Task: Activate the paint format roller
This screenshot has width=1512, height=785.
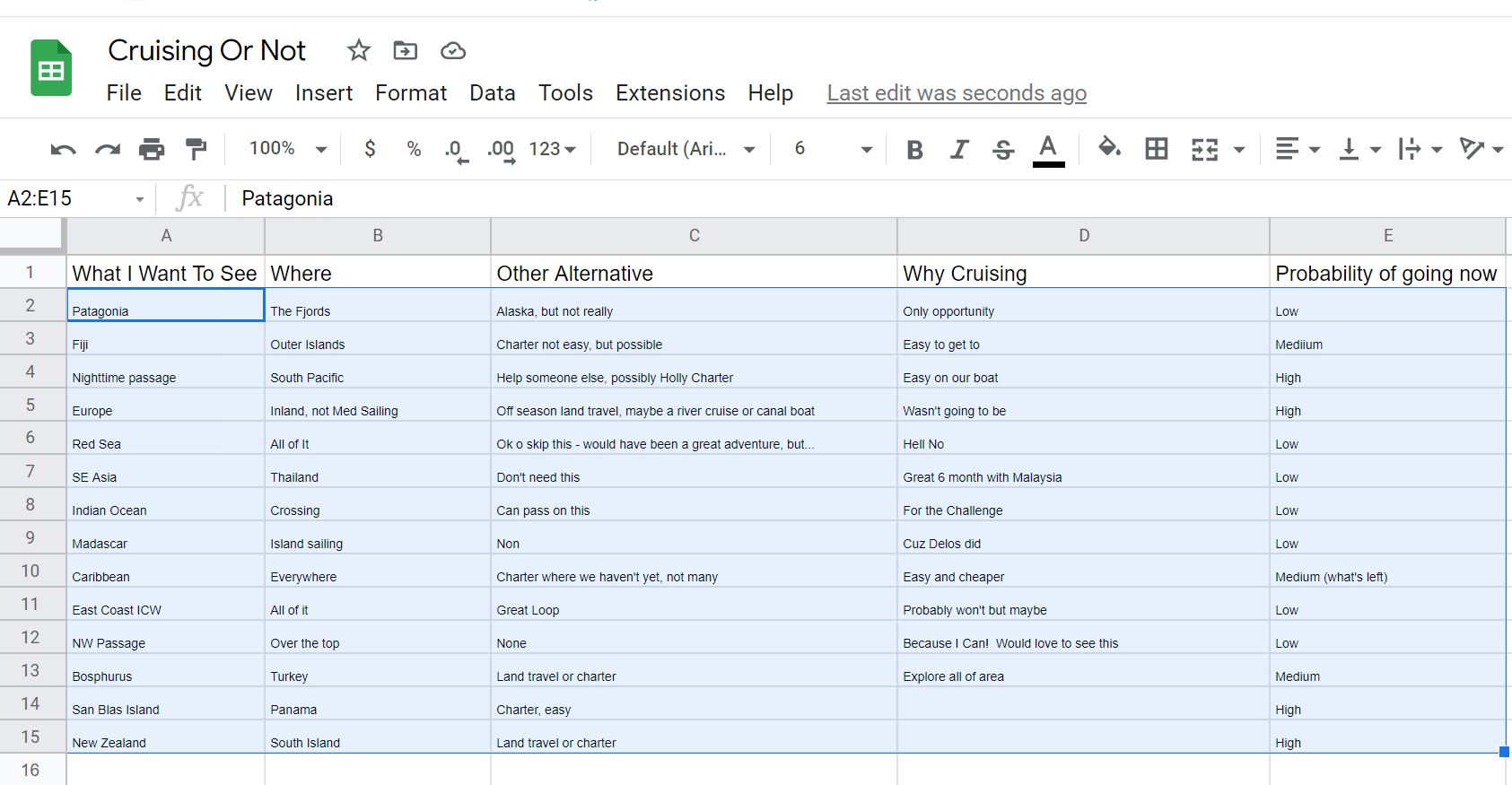Action: click(x=196, y=149)
